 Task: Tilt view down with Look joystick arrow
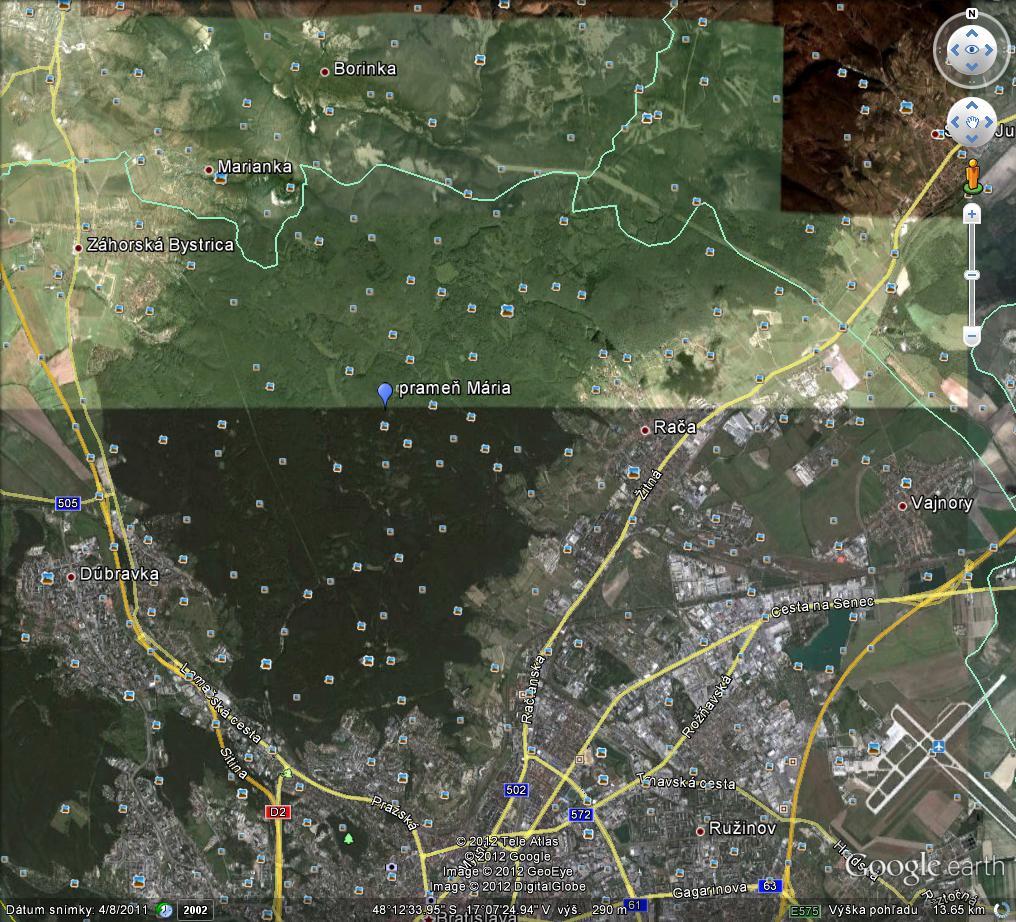point(971,67)
